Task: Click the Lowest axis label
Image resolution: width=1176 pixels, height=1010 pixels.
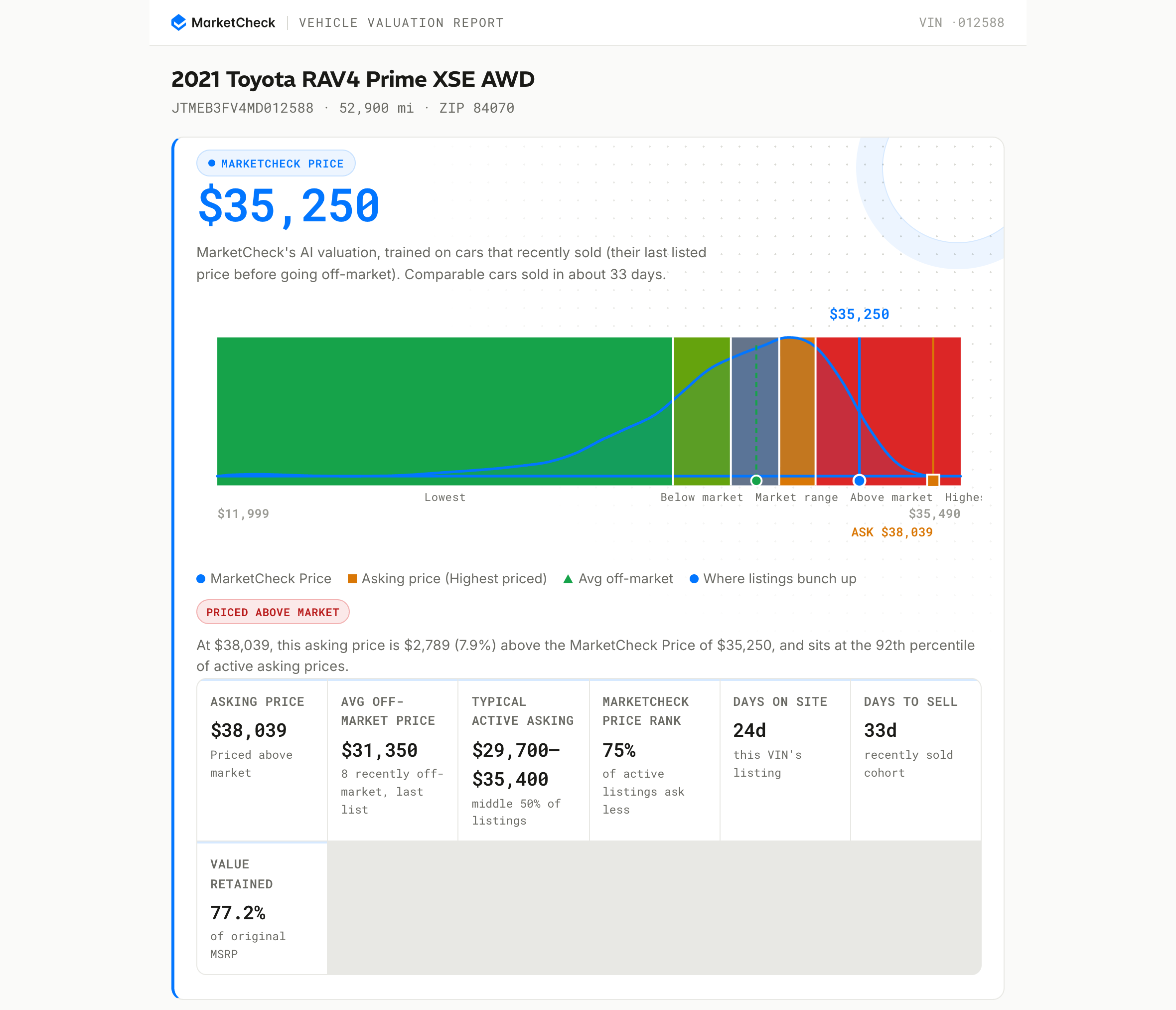Action: 445,498
